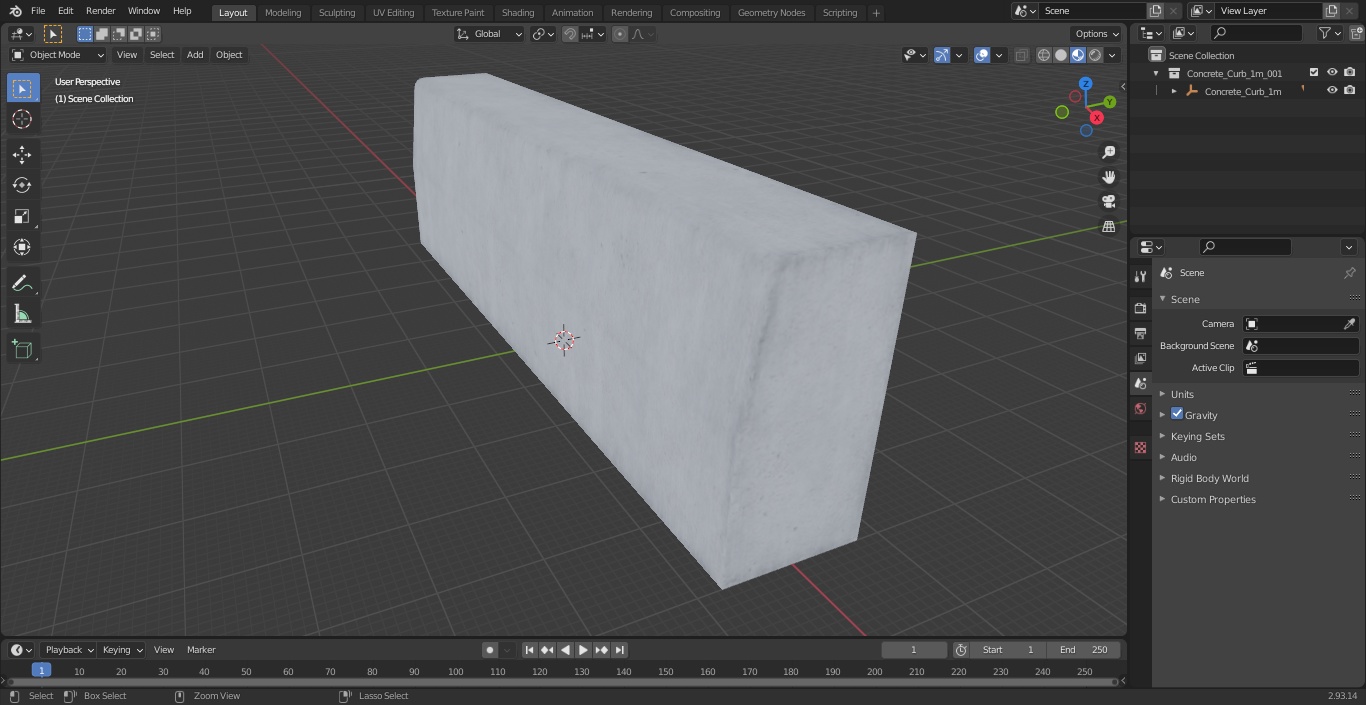Expand Concrete_Curb_1m object tree

tap(1174, 91)
